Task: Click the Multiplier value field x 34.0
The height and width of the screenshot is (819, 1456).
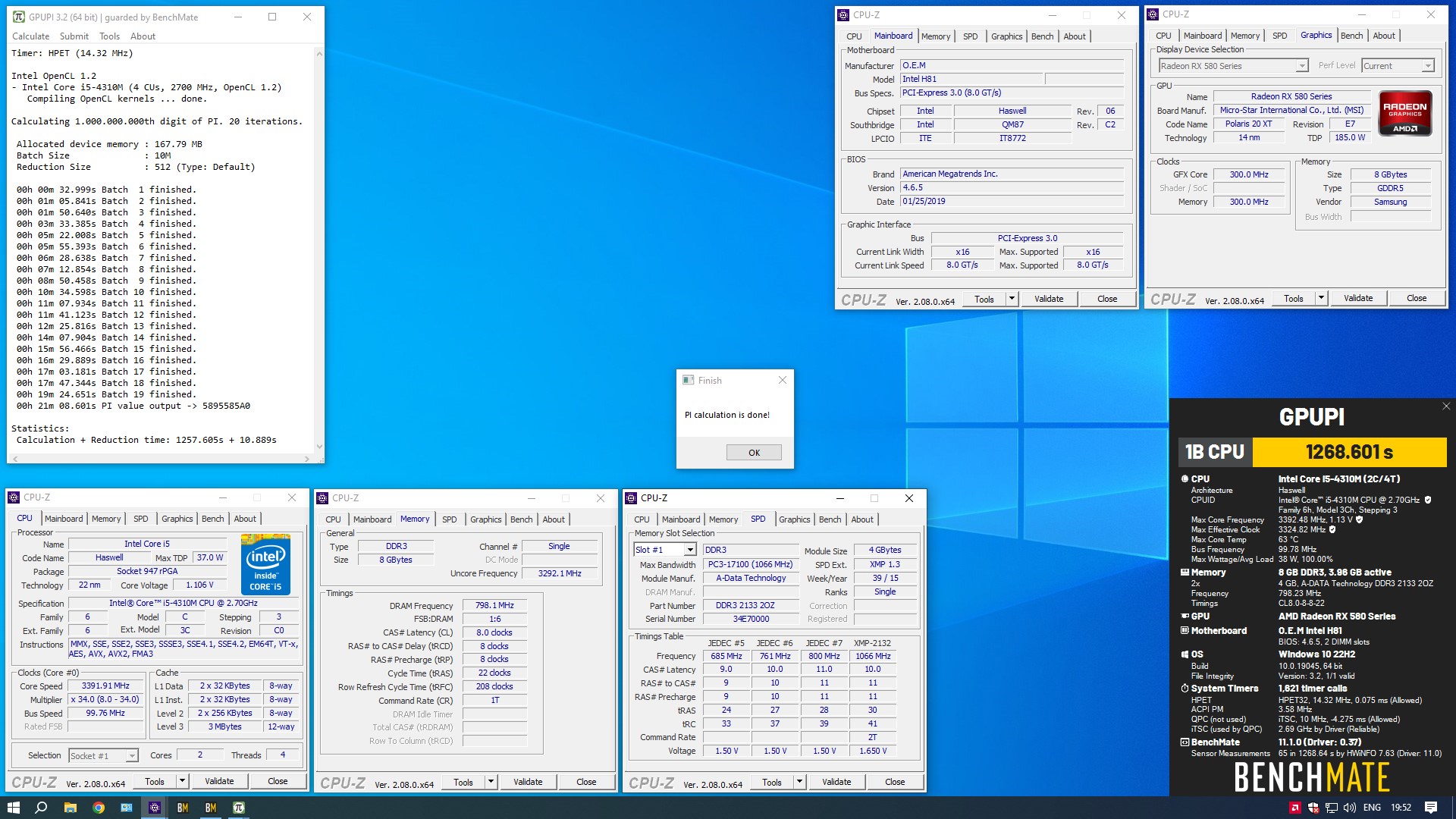Action: pos(106,700)
